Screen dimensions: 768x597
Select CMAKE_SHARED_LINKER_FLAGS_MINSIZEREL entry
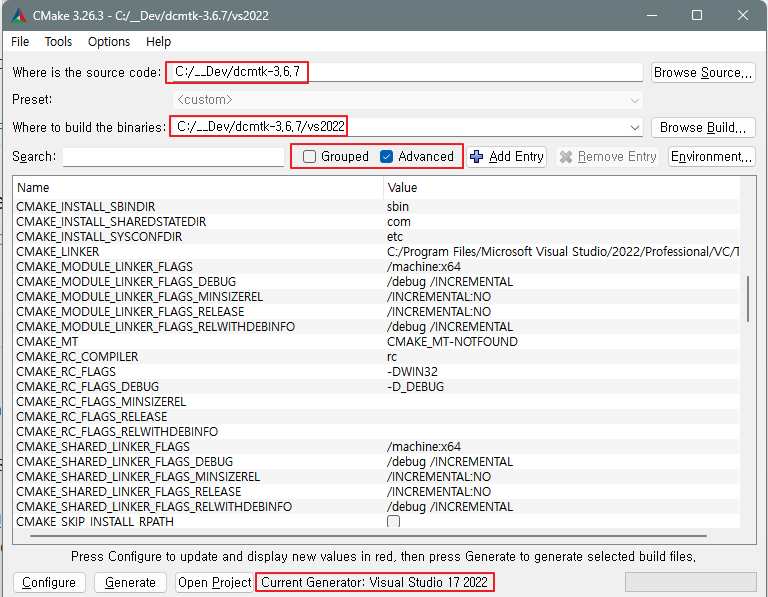click(138, 477)
